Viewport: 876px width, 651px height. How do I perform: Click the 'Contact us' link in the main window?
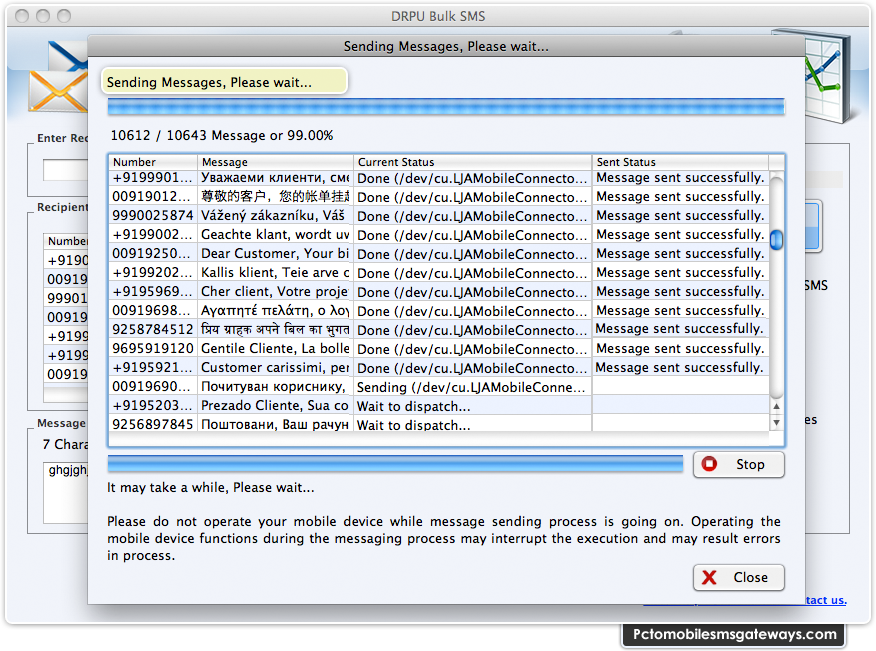pyautogui.click(x=826, y=600)
